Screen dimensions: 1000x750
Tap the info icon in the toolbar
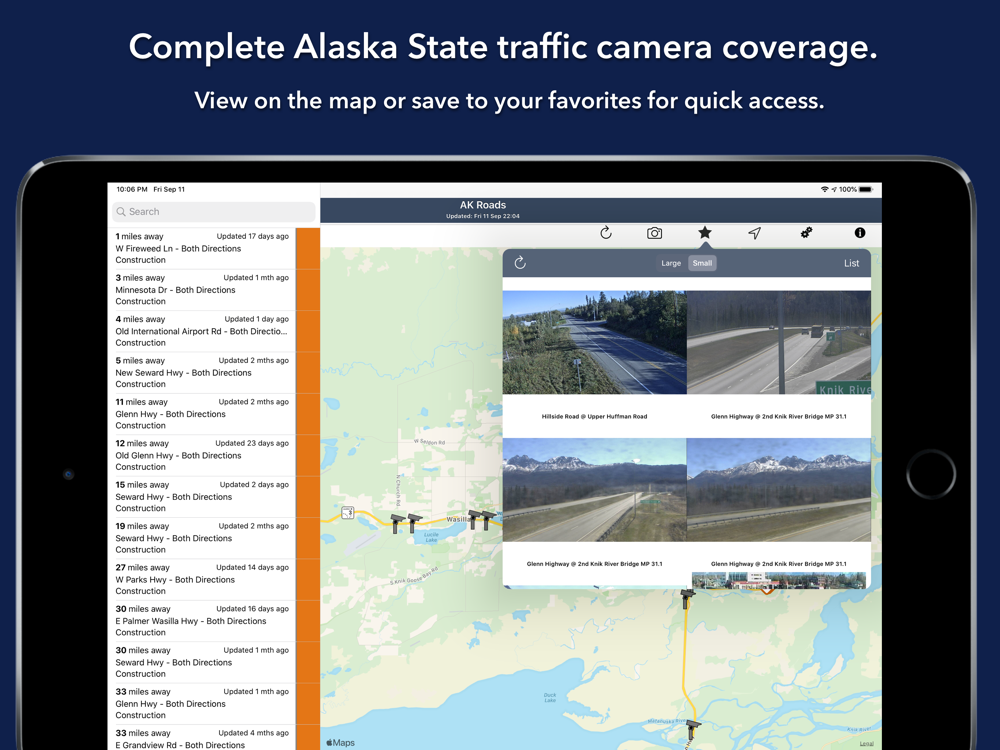tap(860, 233)
